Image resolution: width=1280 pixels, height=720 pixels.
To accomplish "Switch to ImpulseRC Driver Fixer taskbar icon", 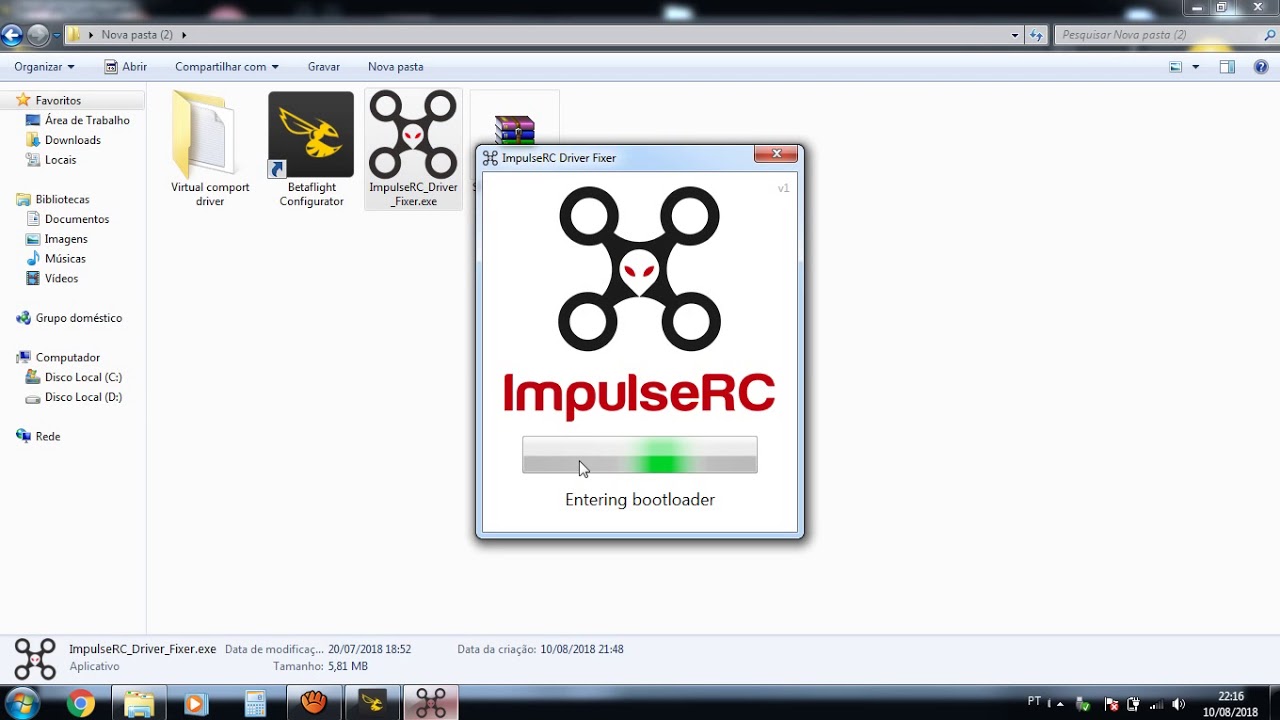I will pyautogui.click(x=430, y=703).
